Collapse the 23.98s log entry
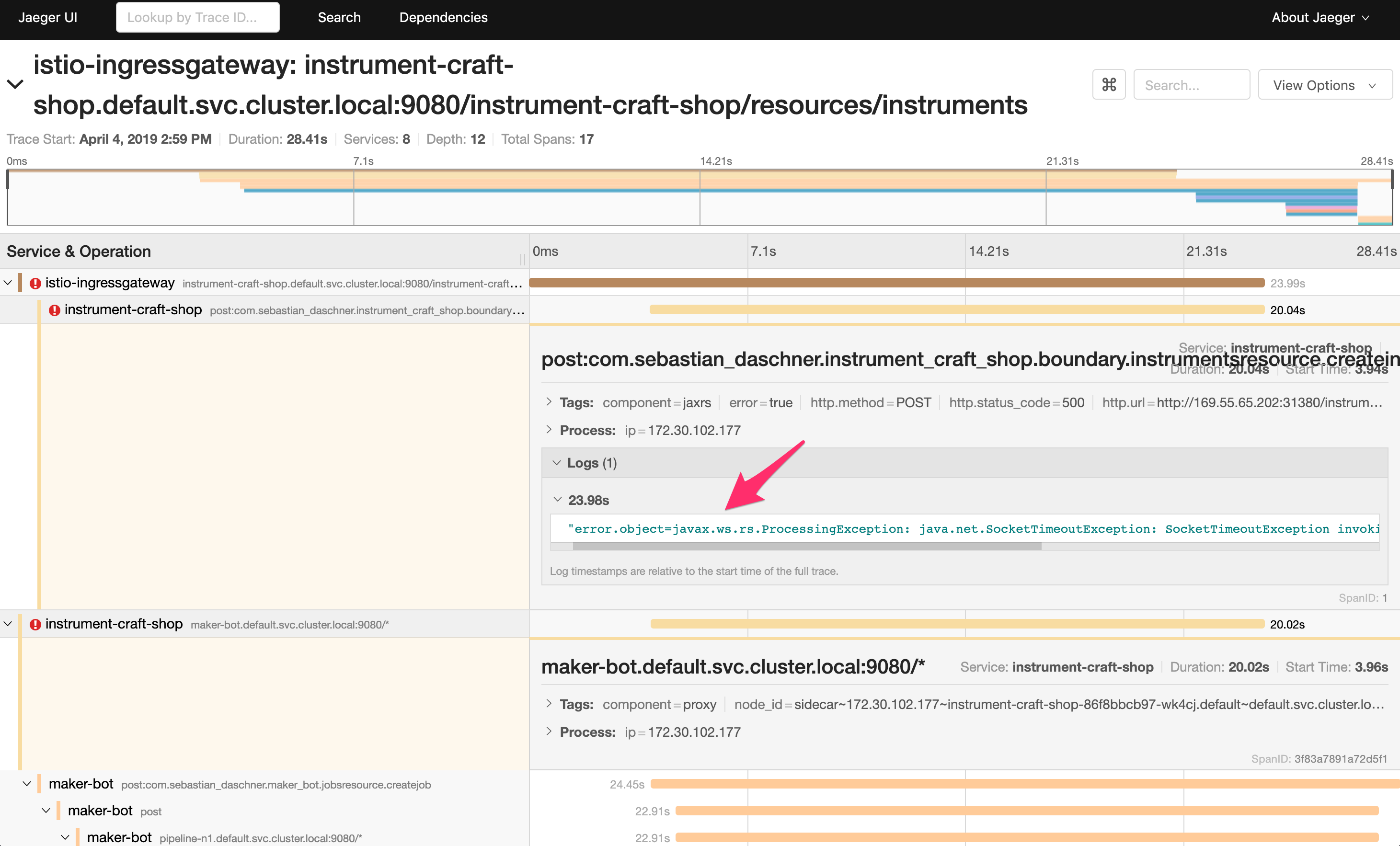The height and width of the screenshot is (846, 1400). [557, 500]
